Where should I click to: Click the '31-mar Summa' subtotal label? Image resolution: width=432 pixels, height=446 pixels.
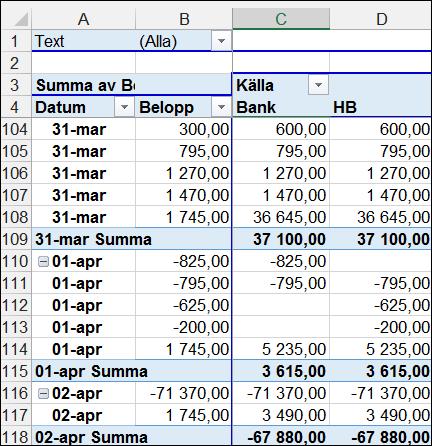coord(93,239)
